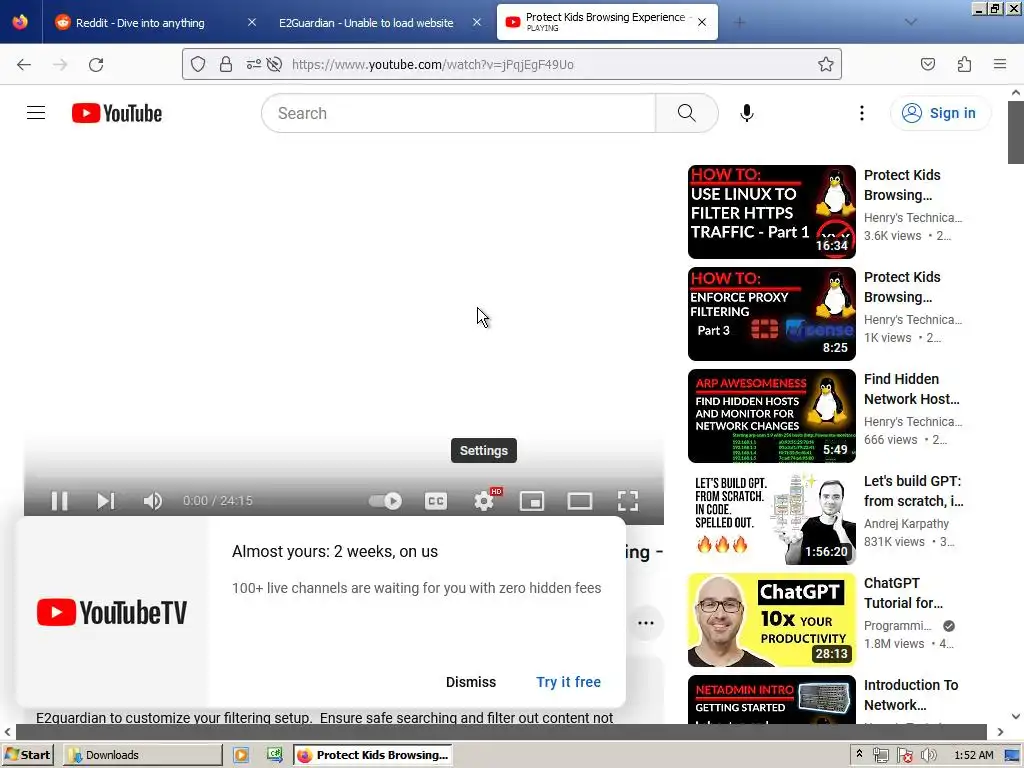The height and width of the screenshot is (768, 1024).
Task: Expand hidden system tray icons
Action: tap(859, 754)
